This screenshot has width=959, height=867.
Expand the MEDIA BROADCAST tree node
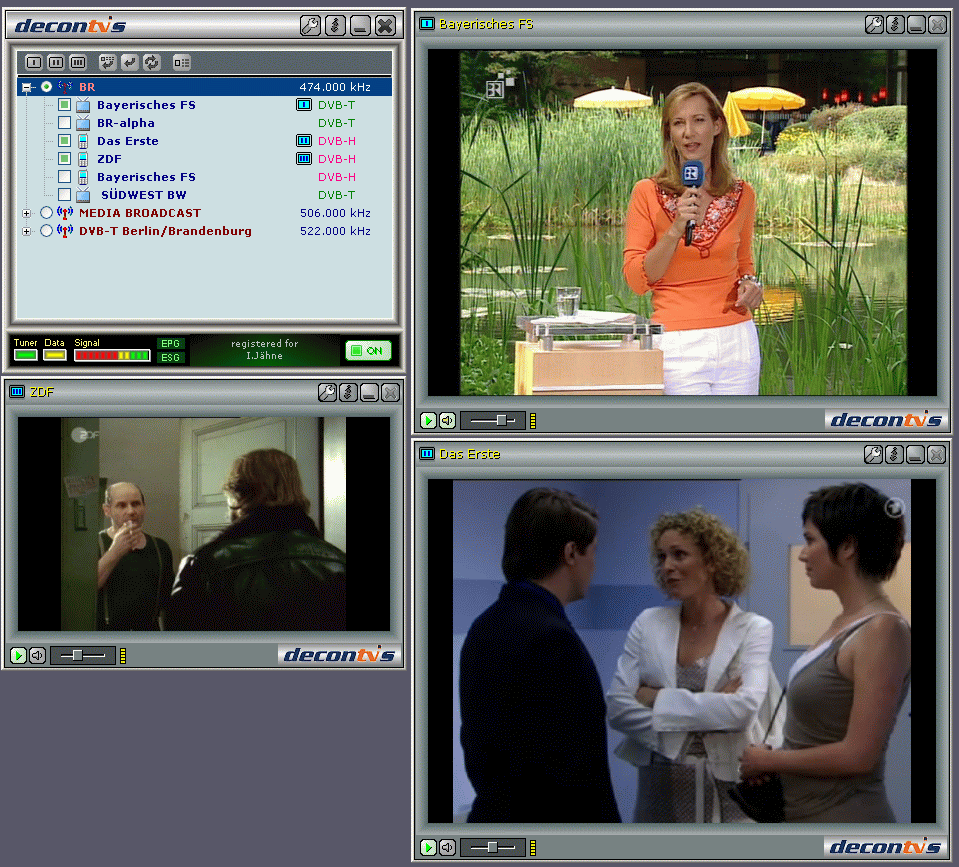click(x=26, y=213)
